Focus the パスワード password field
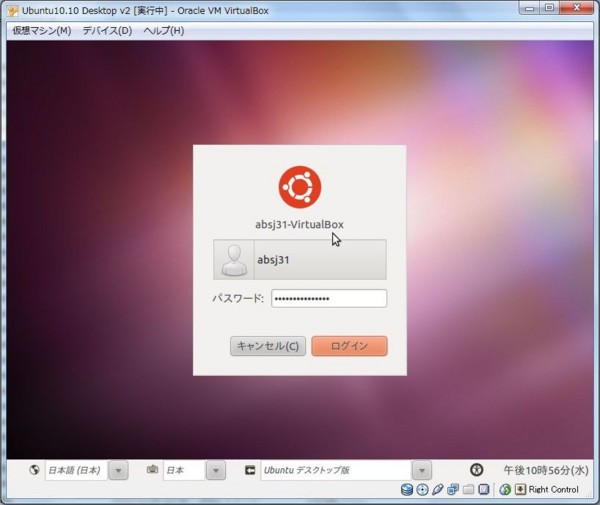Viewport: 600px width, 505px height. (329, 298)
